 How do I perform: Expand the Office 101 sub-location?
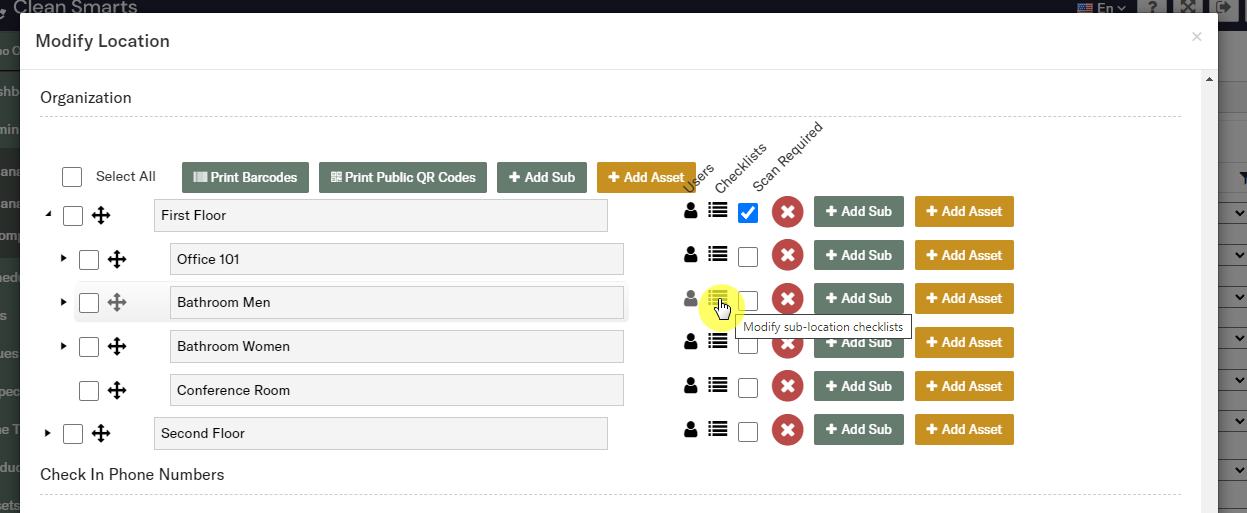64,258
